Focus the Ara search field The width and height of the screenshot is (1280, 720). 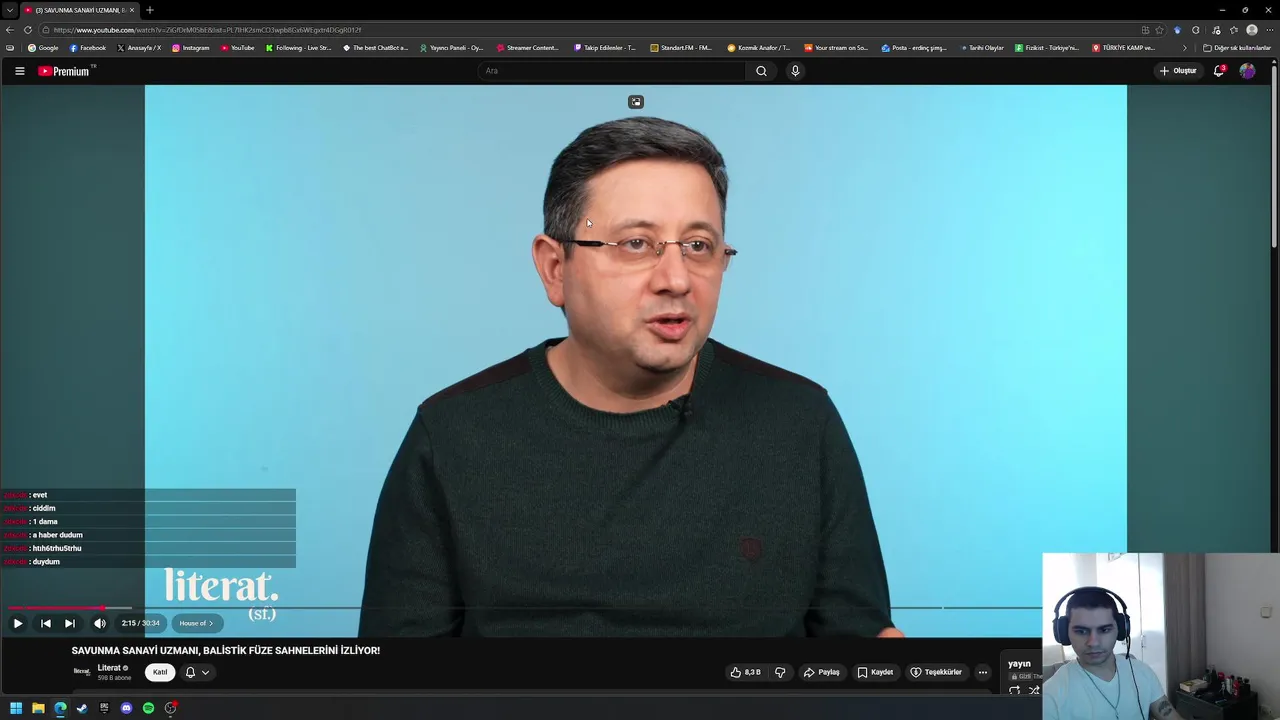(611, 71)
